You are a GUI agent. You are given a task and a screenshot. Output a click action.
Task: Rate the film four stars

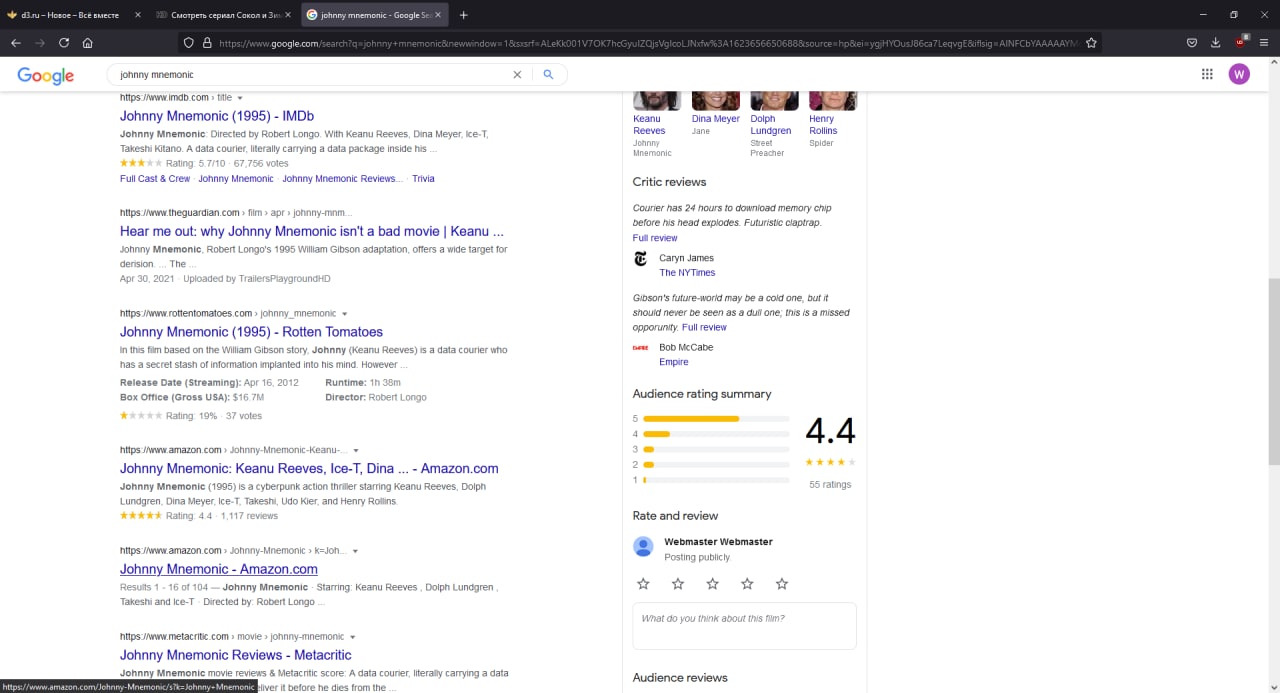(747, 583)
